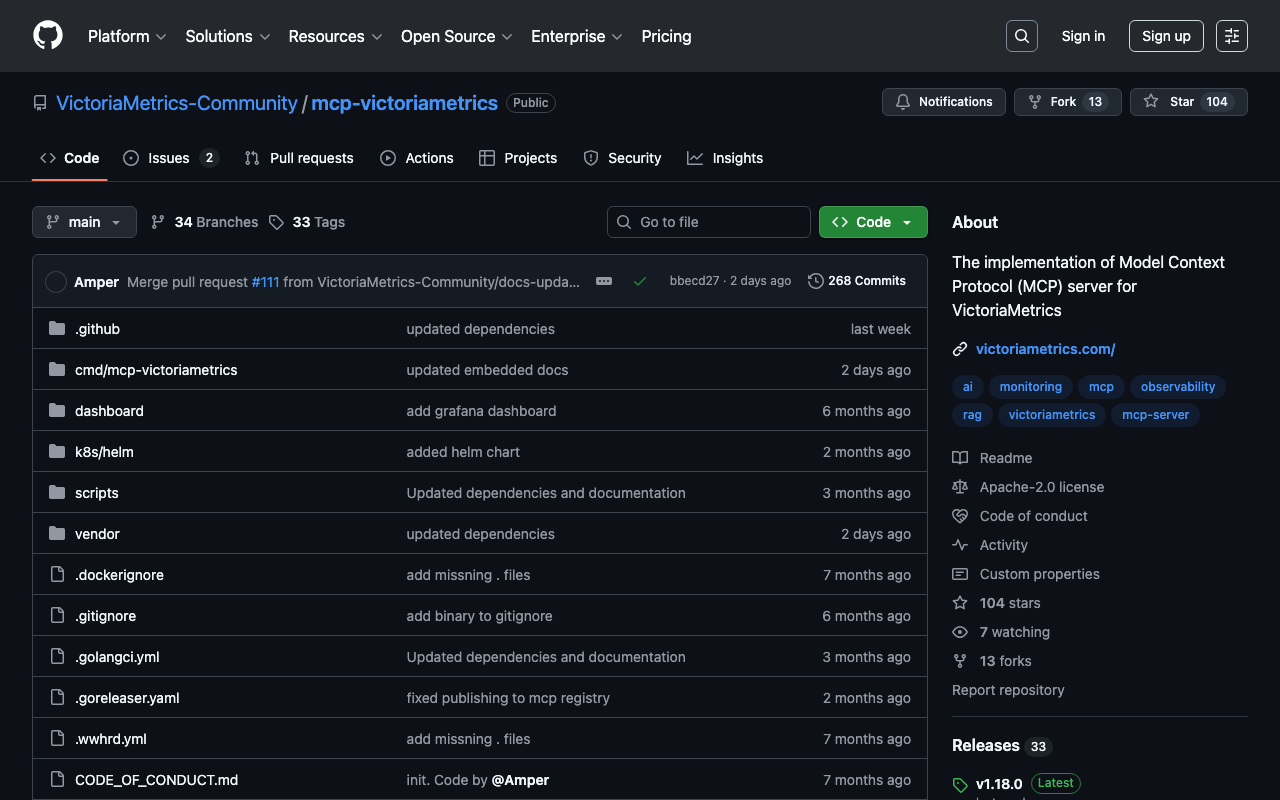1280x800 pixels.
Task: Select the observability topic tag
Action: [x=1177, y=387]
